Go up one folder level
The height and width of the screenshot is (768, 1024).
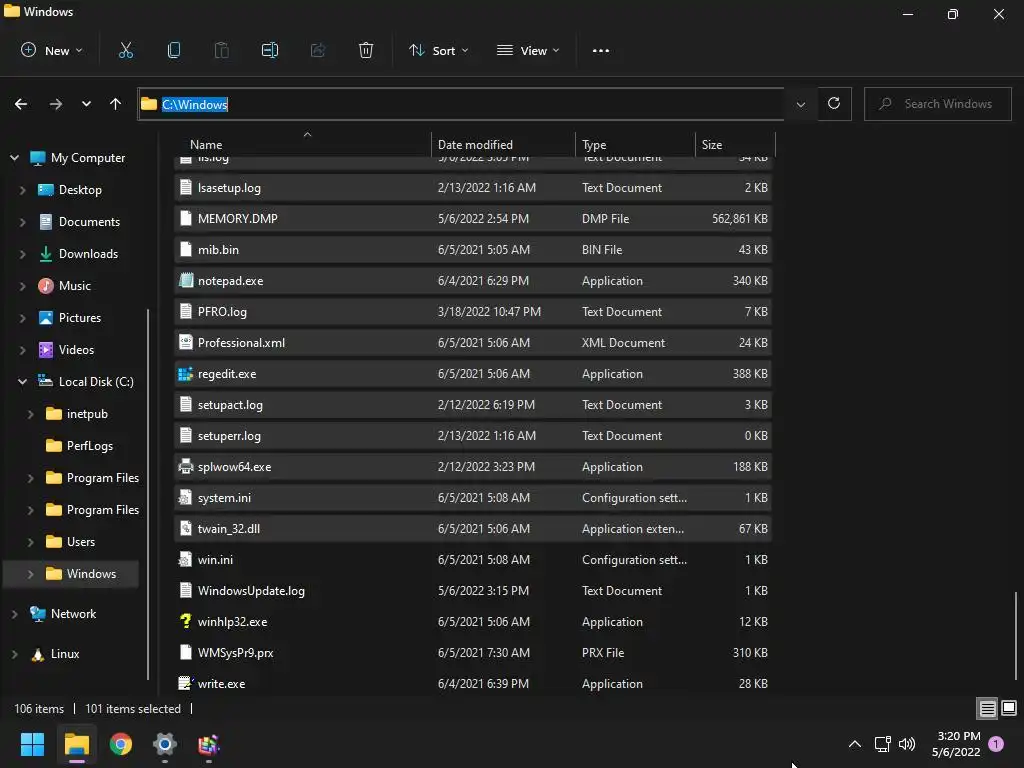tap(116, 104)
